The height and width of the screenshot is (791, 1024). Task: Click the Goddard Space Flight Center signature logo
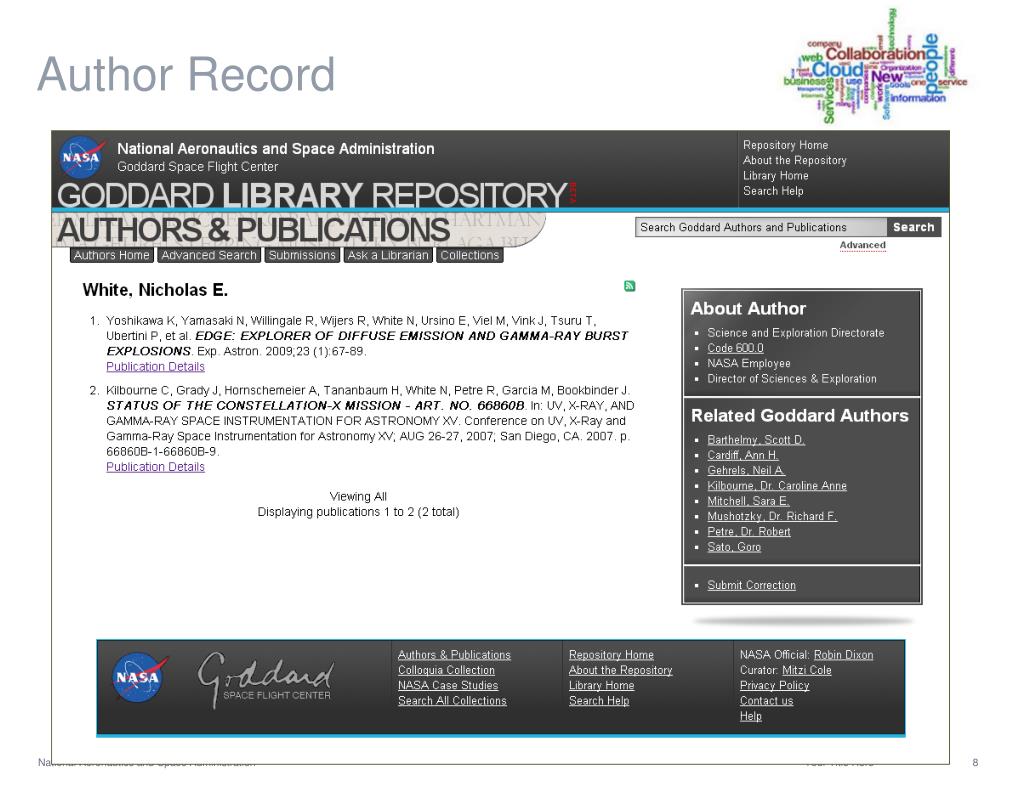coord(266,680)
